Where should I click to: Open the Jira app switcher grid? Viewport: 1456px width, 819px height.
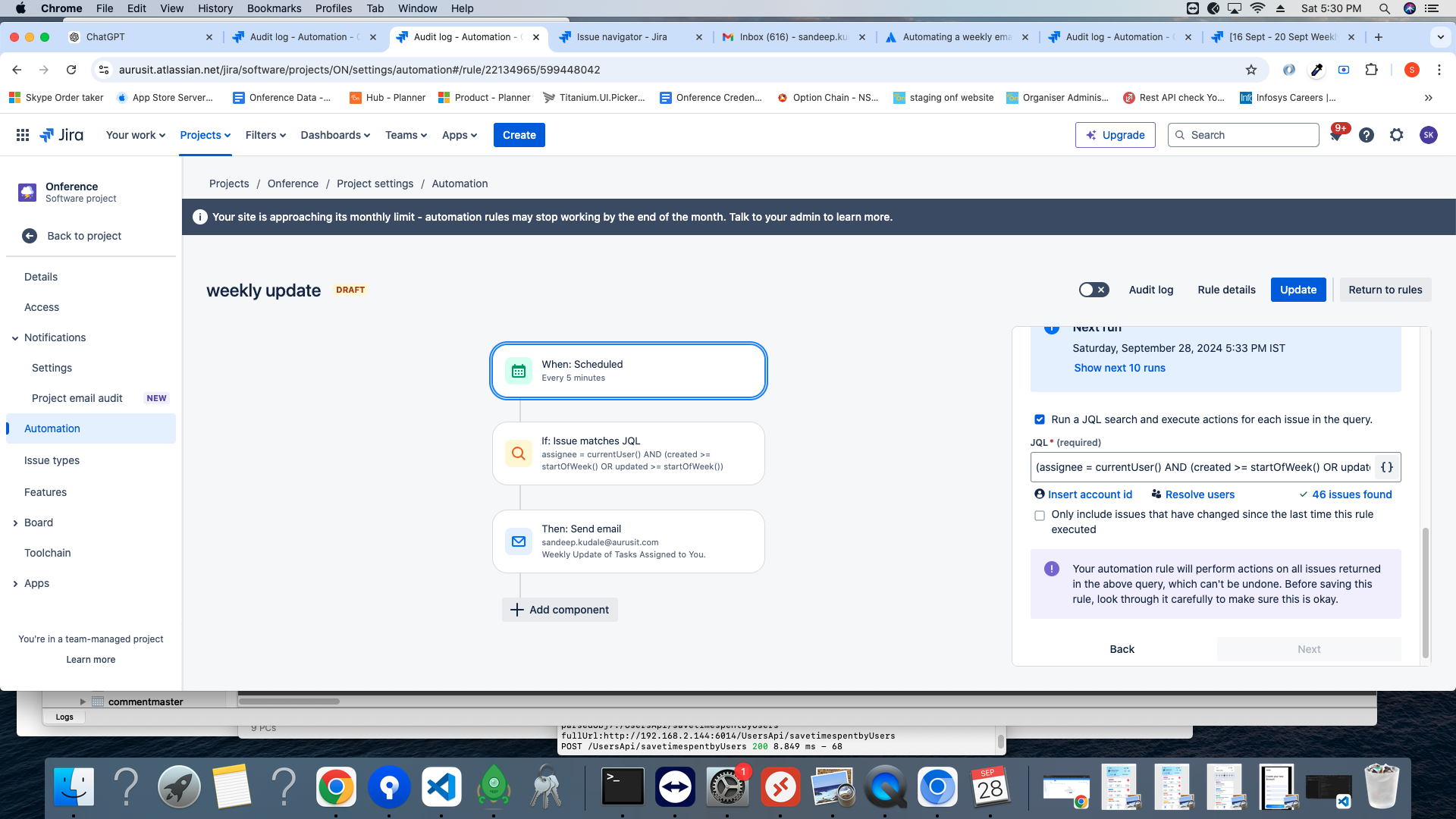point(22,135)
